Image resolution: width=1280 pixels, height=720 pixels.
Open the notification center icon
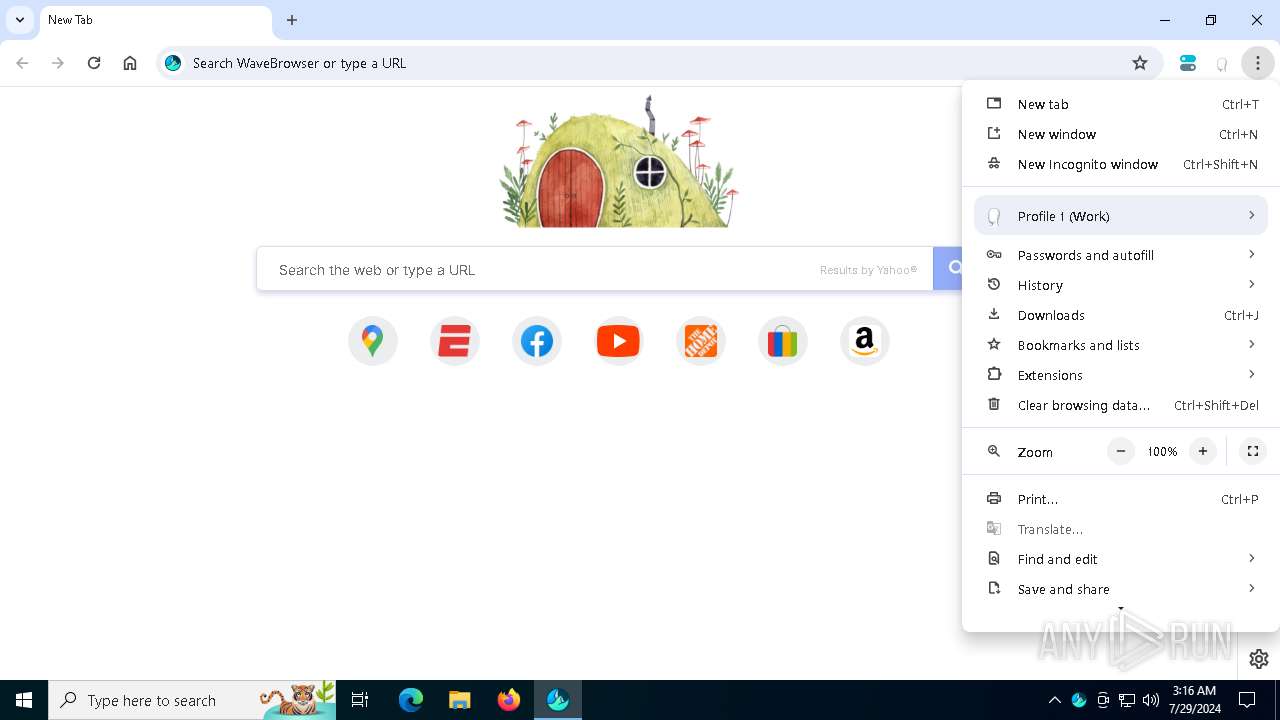[1247, 700]
